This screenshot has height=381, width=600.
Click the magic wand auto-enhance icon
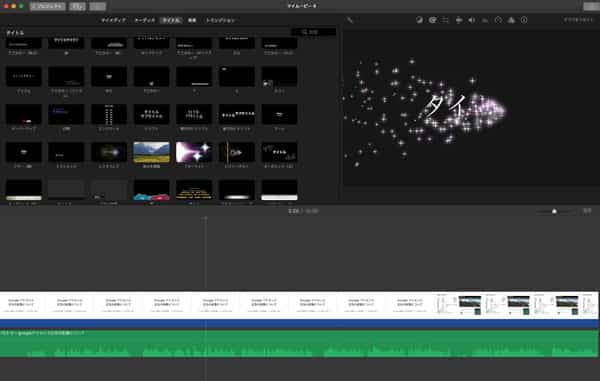click(350, 20)
